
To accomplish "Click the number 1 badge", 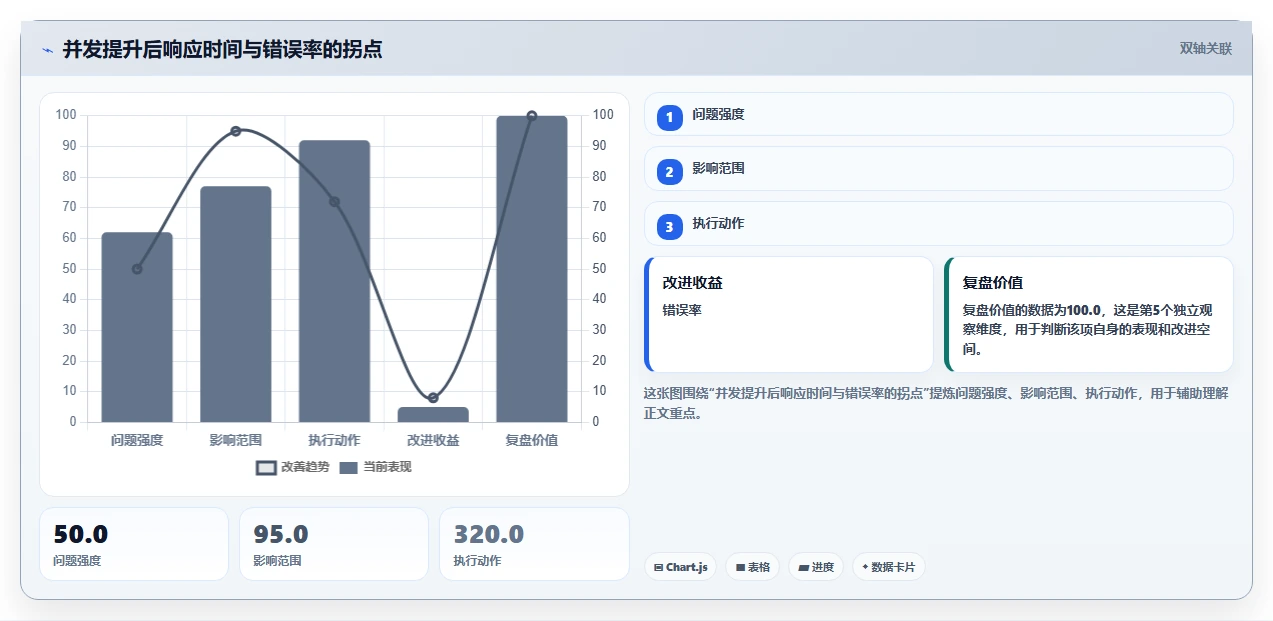I will [x=669, y=117].
